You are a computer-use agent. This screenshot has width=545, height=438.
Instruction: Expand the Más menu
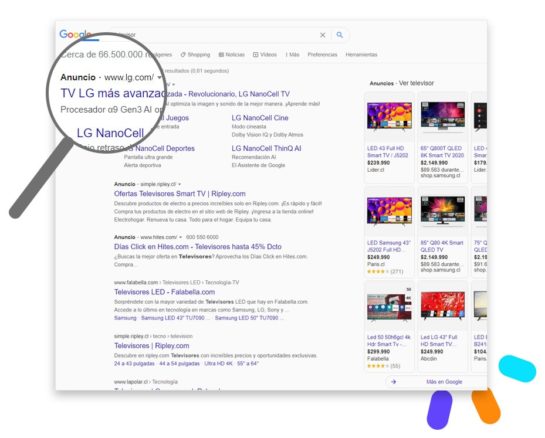292,55
